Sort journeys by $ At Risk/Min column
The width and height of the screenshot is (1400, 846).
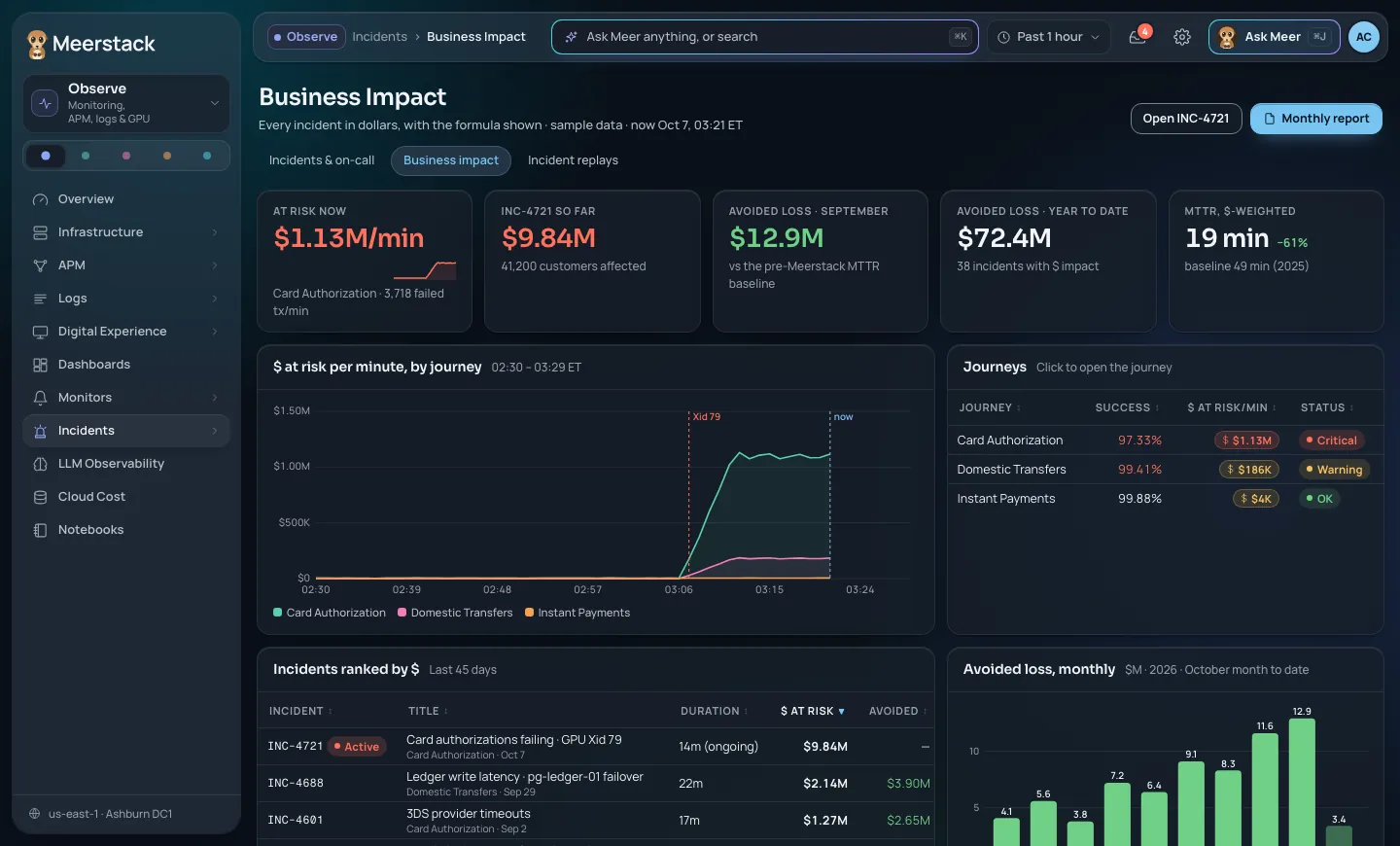(x=1232, y=408)
